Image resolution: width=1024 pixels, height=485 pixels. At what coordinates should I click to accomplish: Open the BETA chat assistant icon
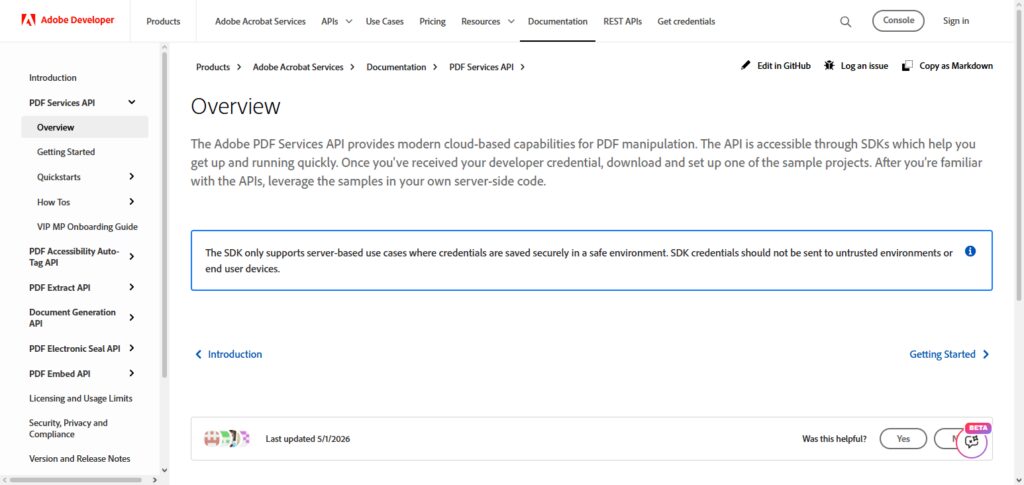pos(972,442)
